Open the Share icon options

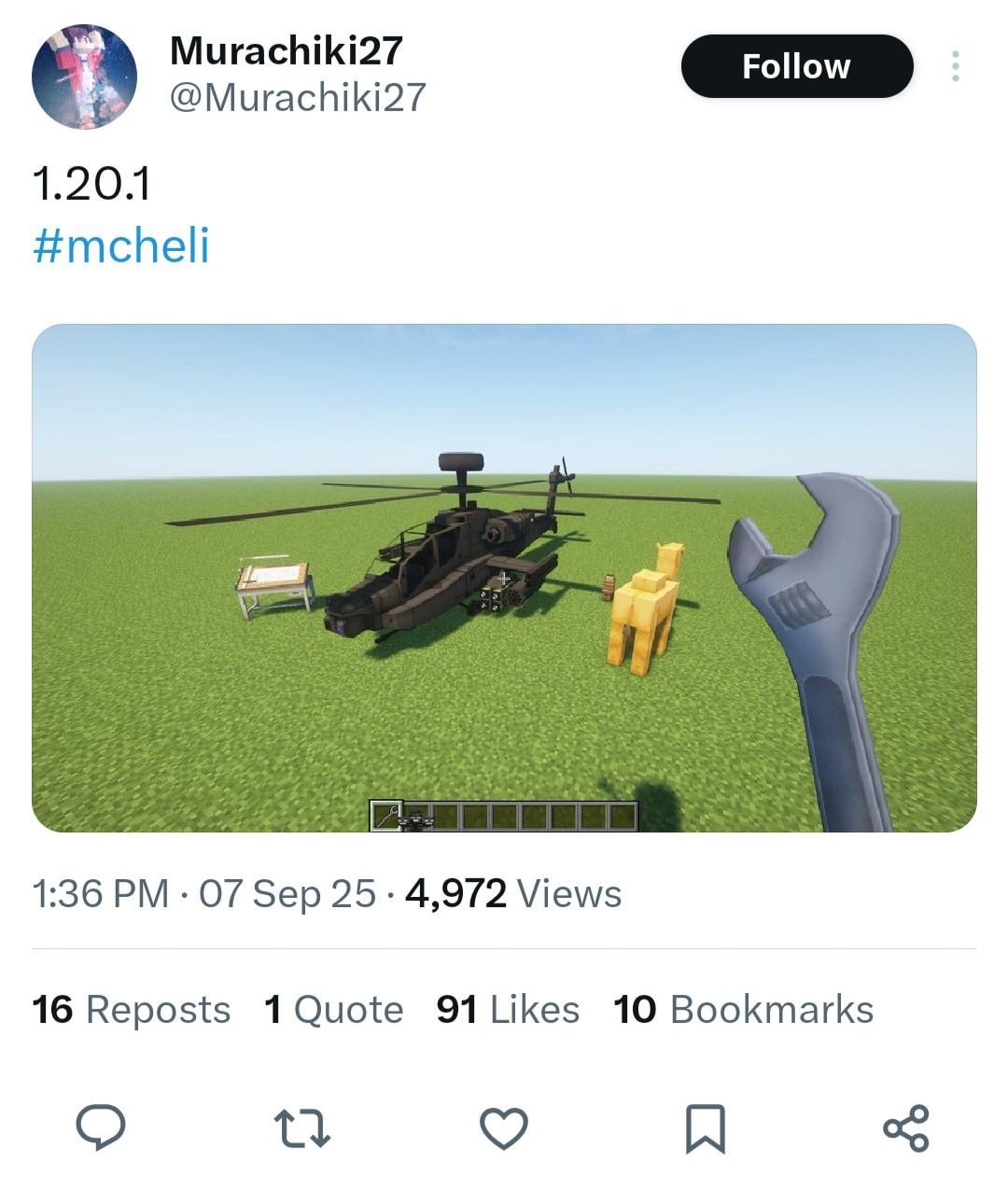point(906,1127)
